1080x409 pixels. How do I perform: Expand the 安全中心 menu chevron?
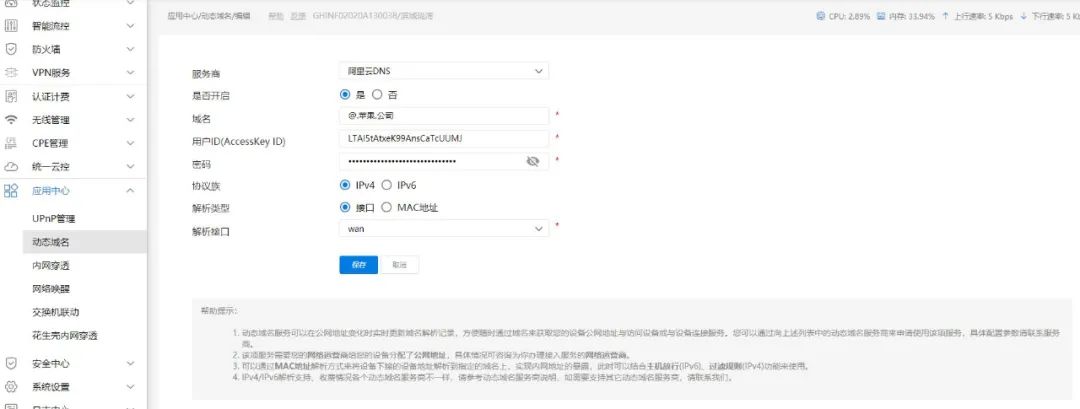[130, 363]
